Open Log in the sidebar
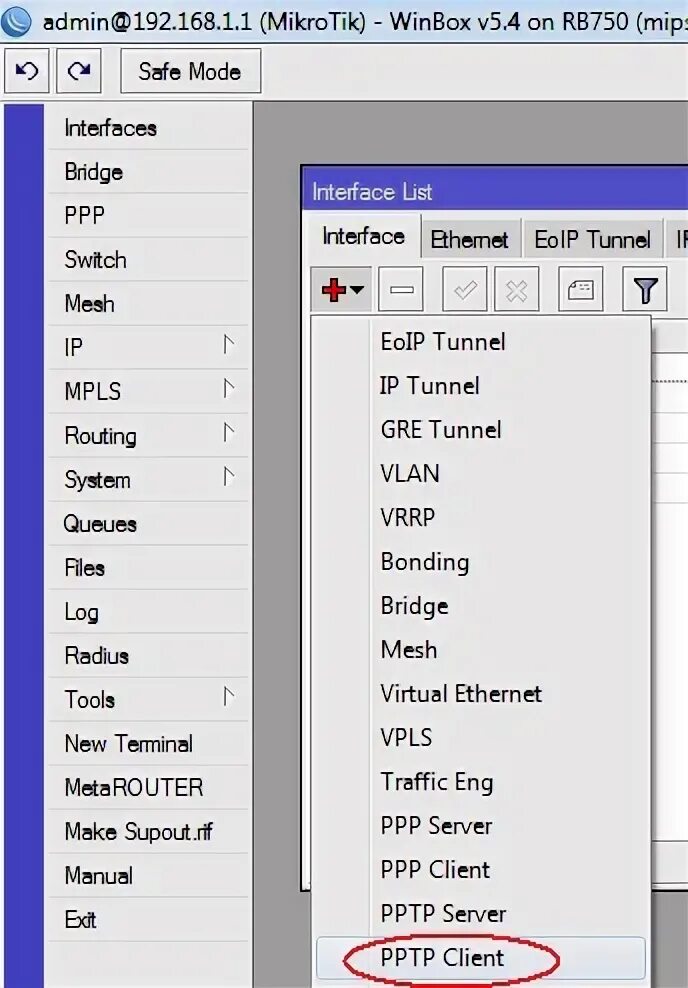Screen dimensions: 688x988 (148, 612)
